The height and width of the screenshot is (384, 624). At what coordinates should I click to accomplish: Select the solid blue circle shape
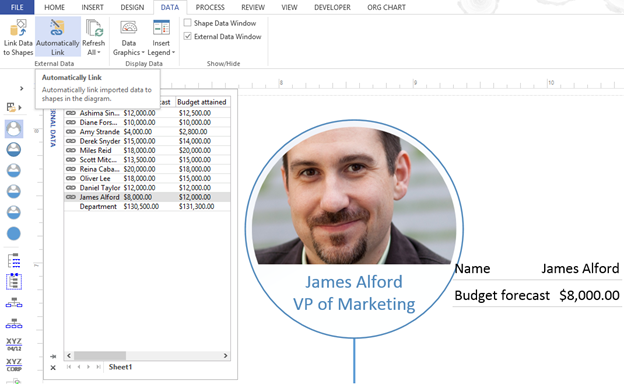point(14,234)
